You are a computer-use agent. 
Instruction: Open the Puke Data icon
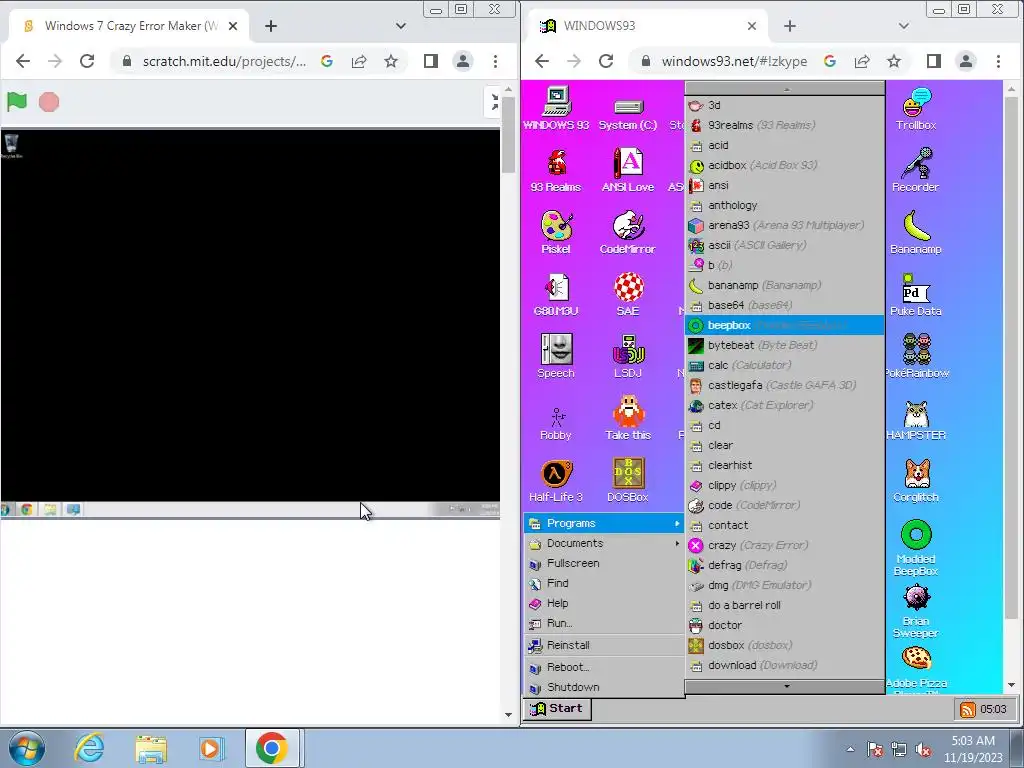(916, 295)
